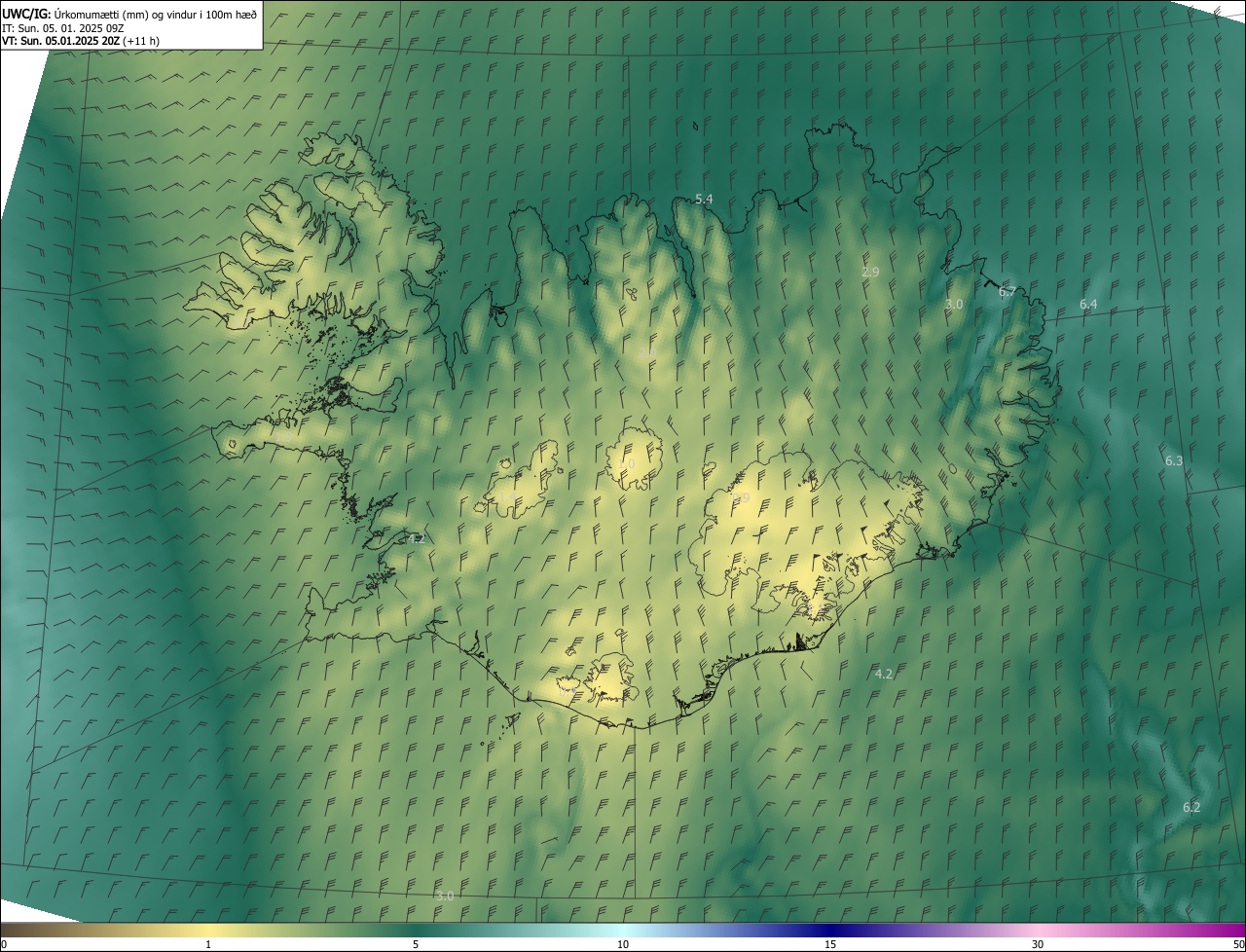Image resolution: width=1246 pixels, height=952 pixels.
Task: Click the colorbar tick label "1"
Action: point(208,944)
